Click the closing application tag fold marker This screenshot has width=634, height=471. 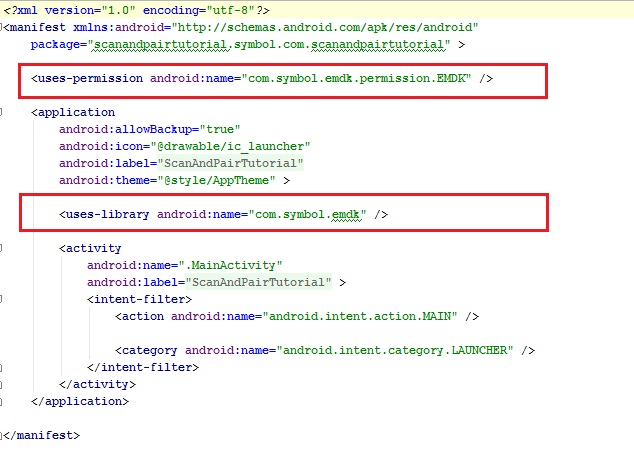tap(5, 401)
